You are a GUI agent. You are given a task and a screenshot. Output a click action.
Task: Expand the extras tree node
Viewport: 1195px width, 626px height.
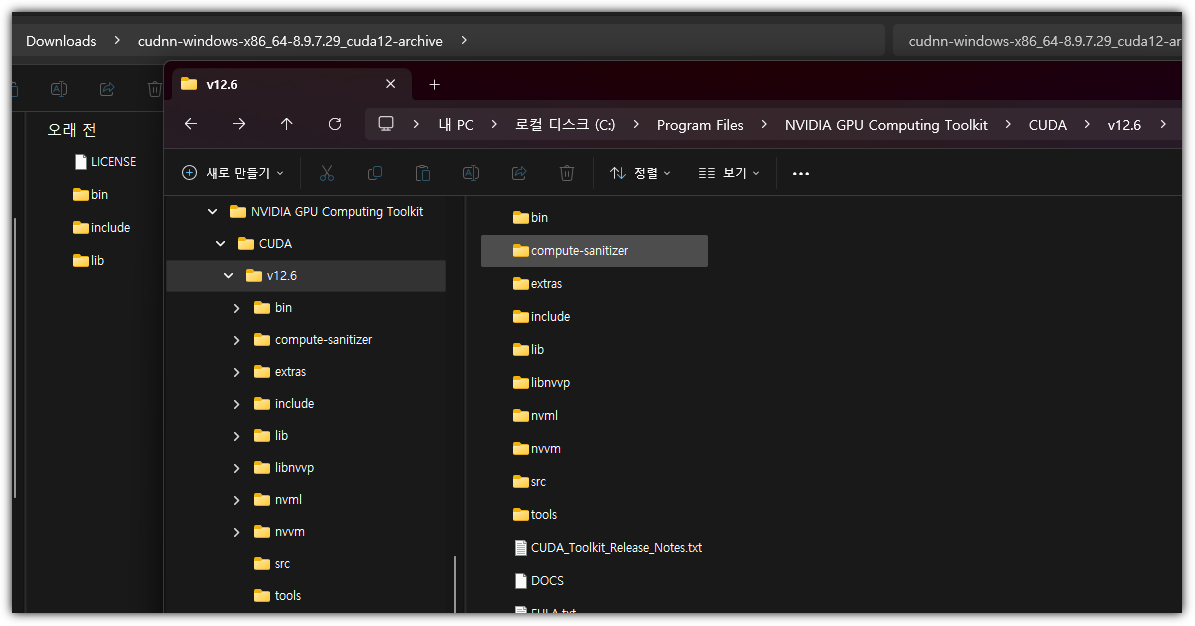pyautogui.click(x=236, y=372)
